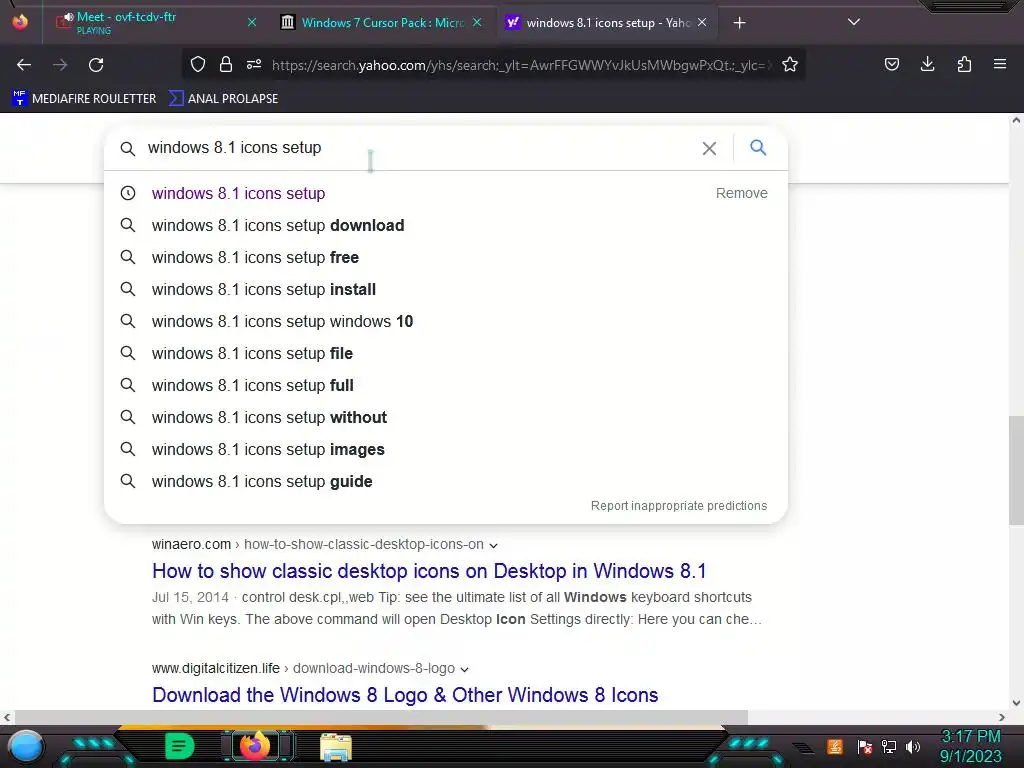The width and height of the screenshot is (1024, 768).
Task: Select the windows 8.1 icons setup Yahoo tab
Action: (x=607, y=23)
